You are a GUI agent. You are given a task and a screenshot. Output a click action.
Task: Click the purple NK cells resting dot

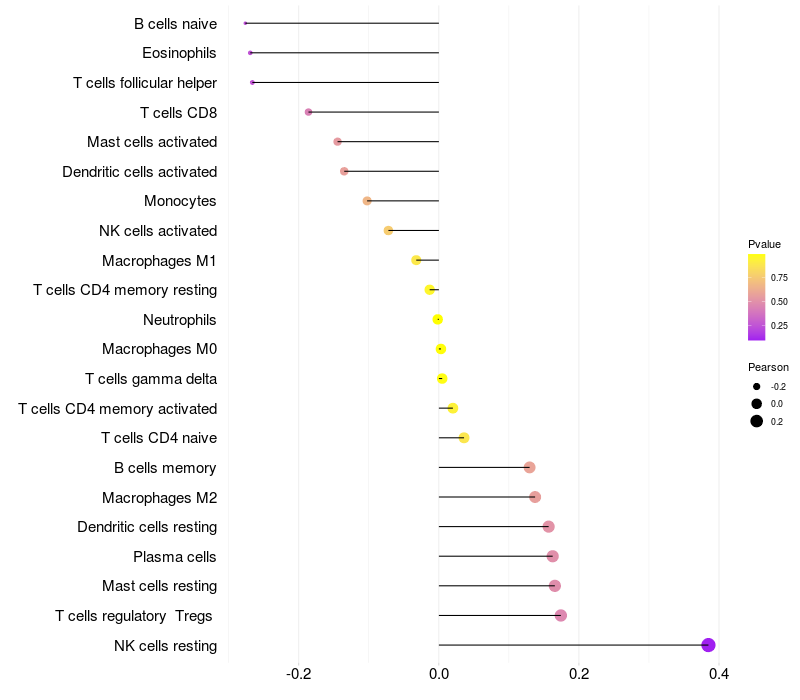pos(708,645)
